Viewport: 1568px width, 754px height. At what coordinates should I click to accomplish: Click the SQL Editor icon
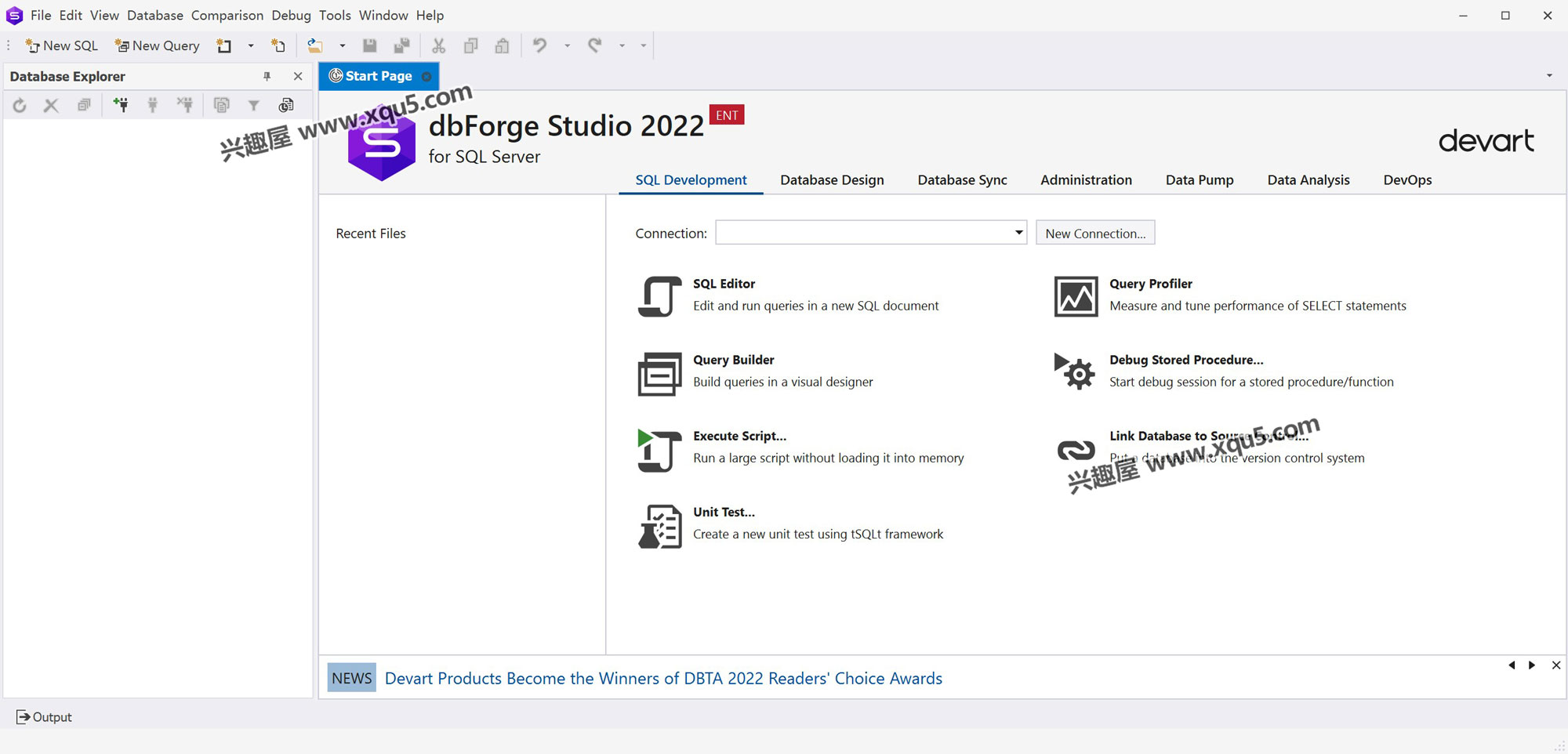(x=659, y=296)
